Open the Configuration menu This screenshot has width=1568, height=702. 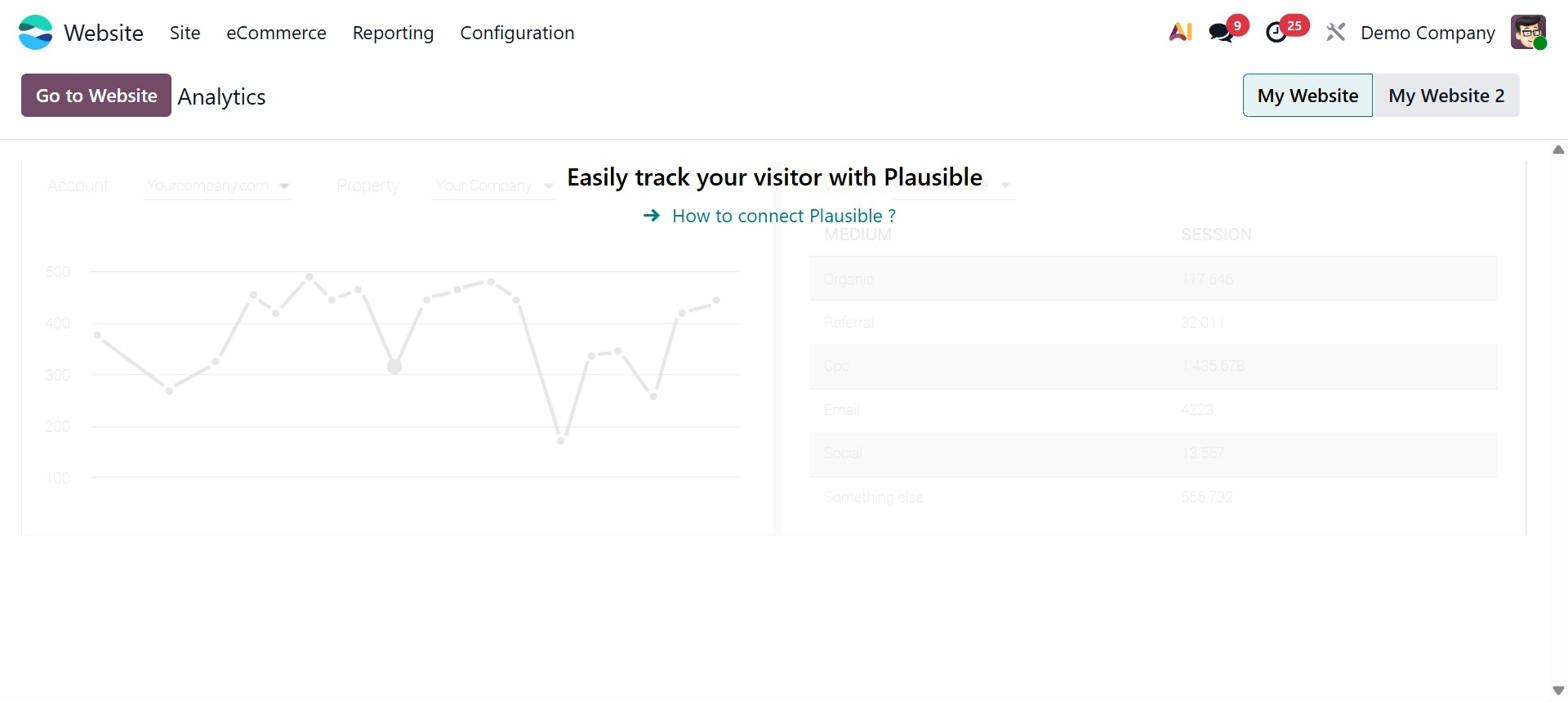click(517, 33)
